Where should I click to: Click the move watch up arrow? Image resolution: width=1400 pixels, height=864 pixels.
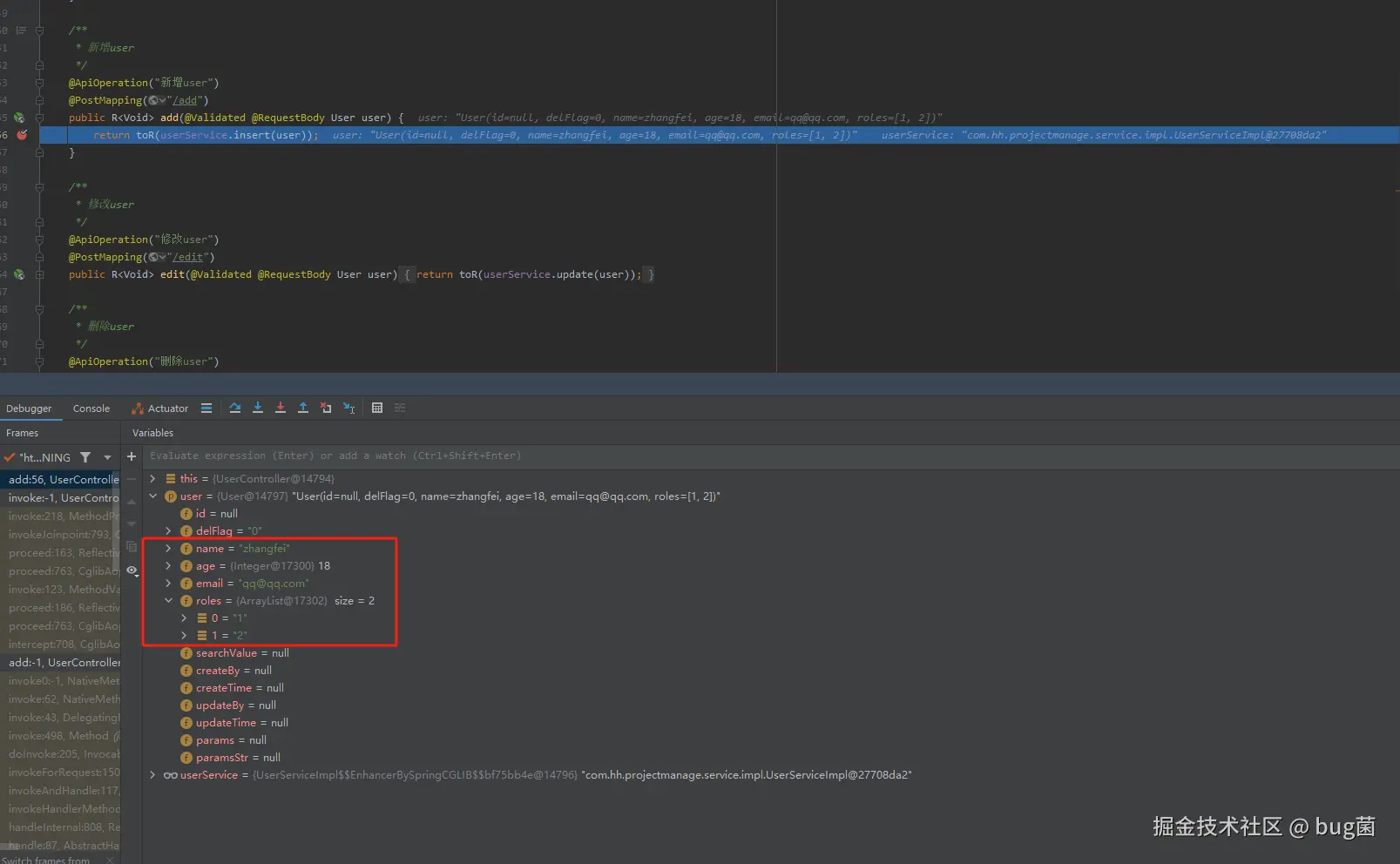[132, 502]
